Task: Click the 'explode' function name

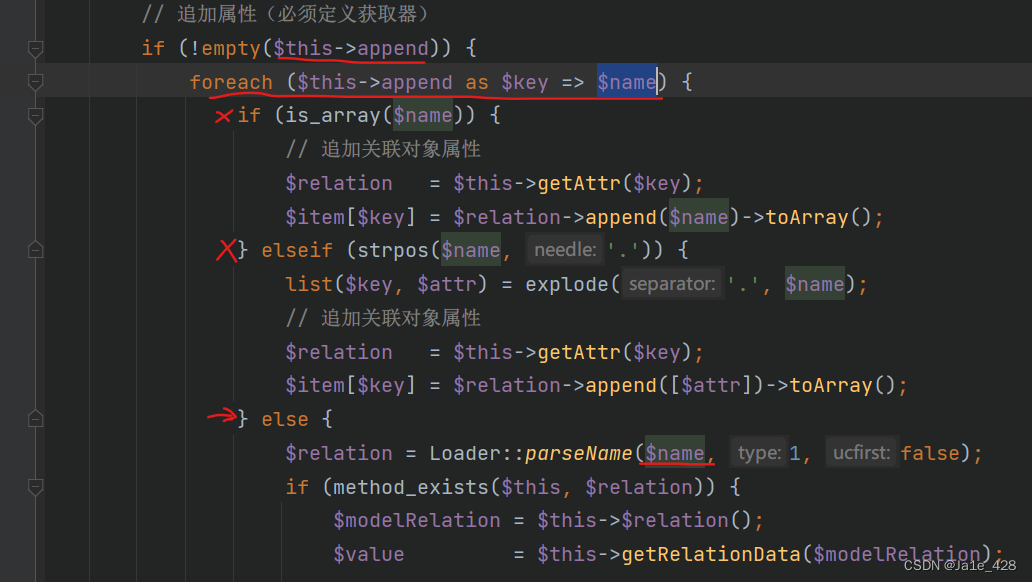Action: pyautogui.click(x=567, y=284)
